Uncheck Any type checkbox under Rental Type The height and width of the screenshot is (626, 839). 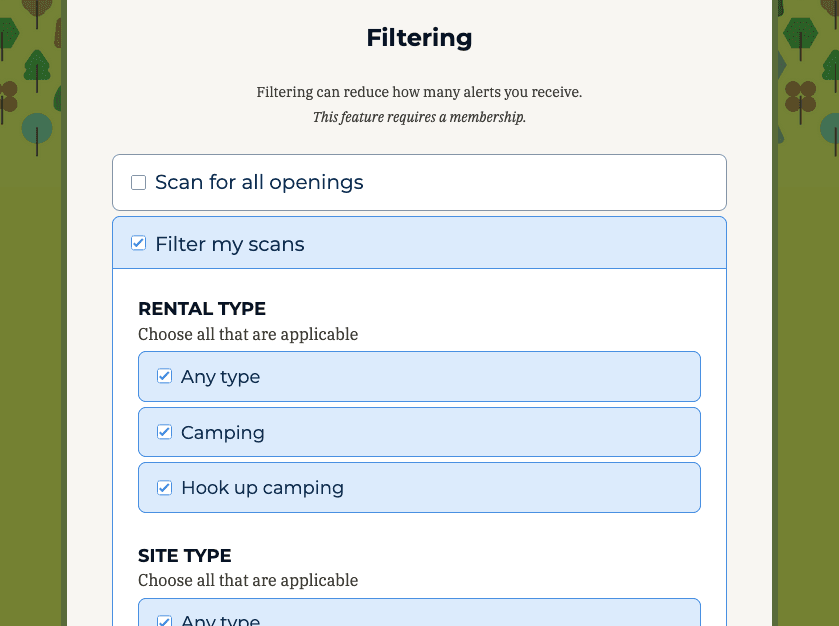(164, 376)
